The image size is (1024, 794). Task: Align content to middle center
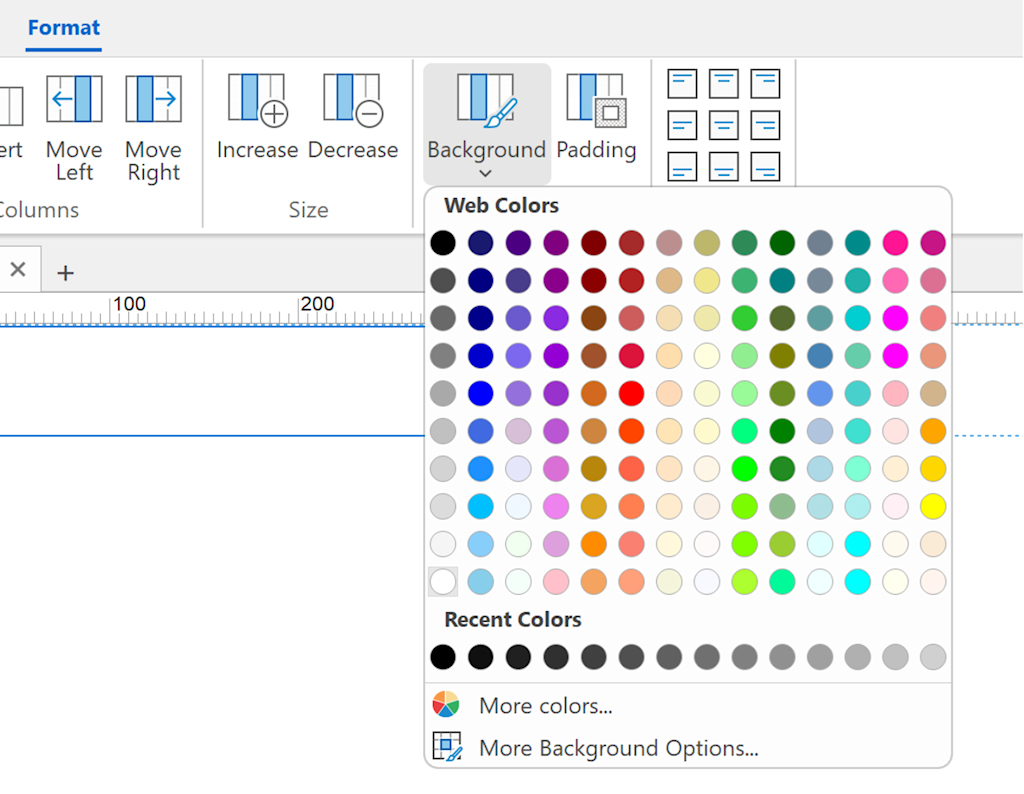(723, 125)
